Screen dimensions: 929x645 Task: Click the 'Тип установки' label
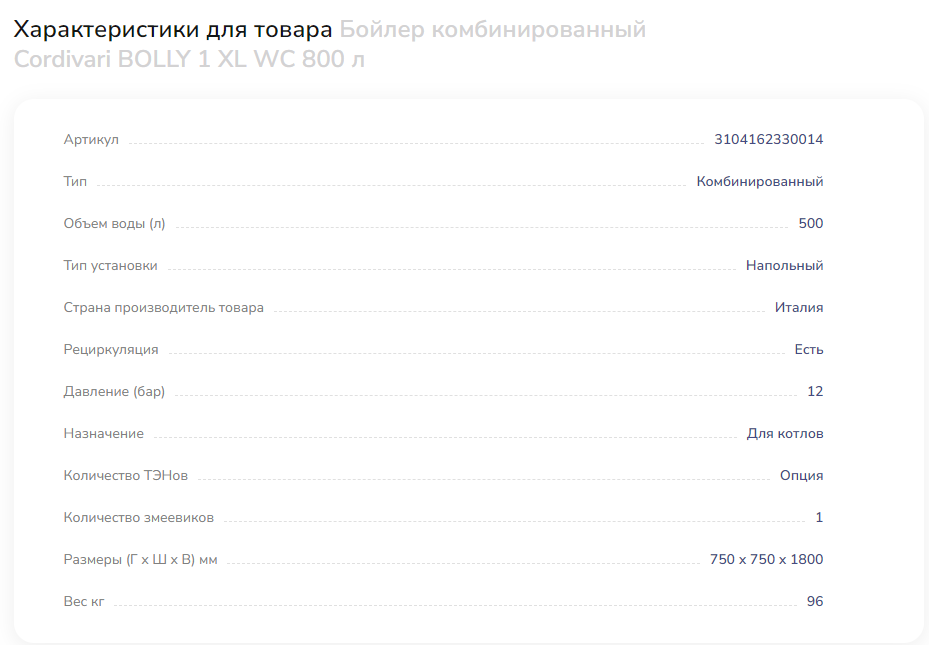pos(110,266)
